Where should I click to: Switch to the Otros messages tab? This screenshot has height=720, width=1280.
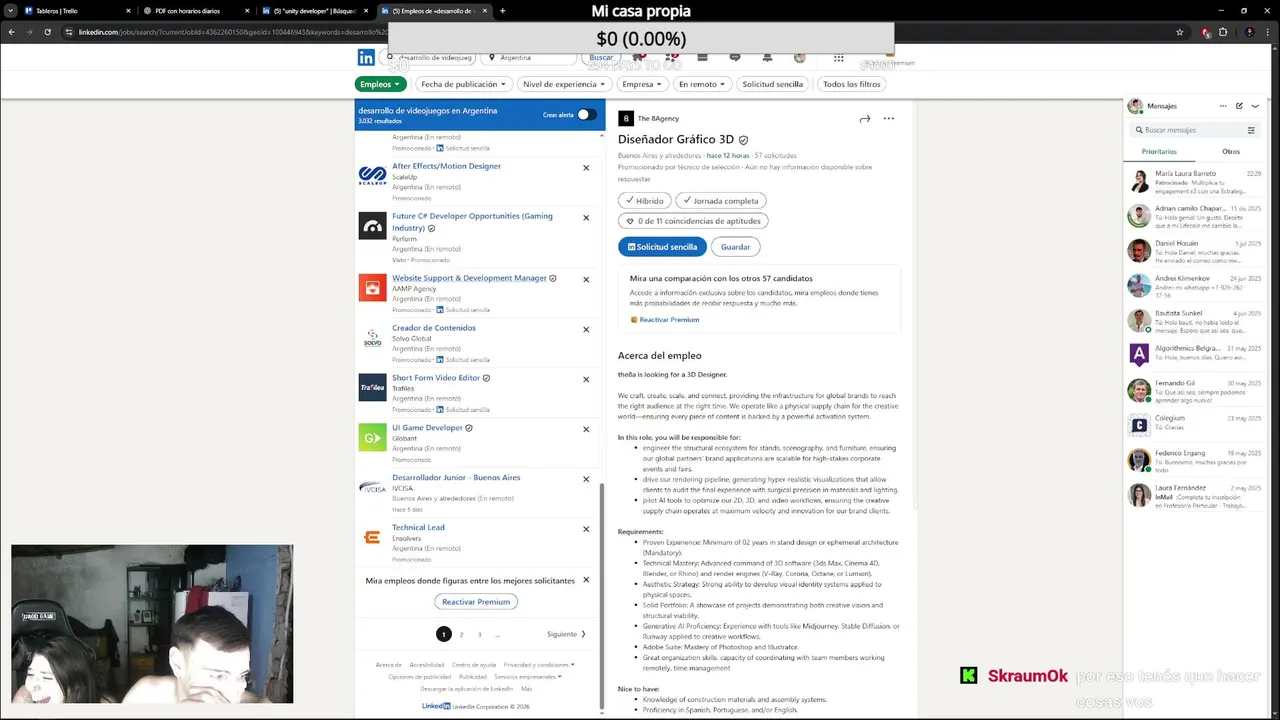coord(1231,152)
